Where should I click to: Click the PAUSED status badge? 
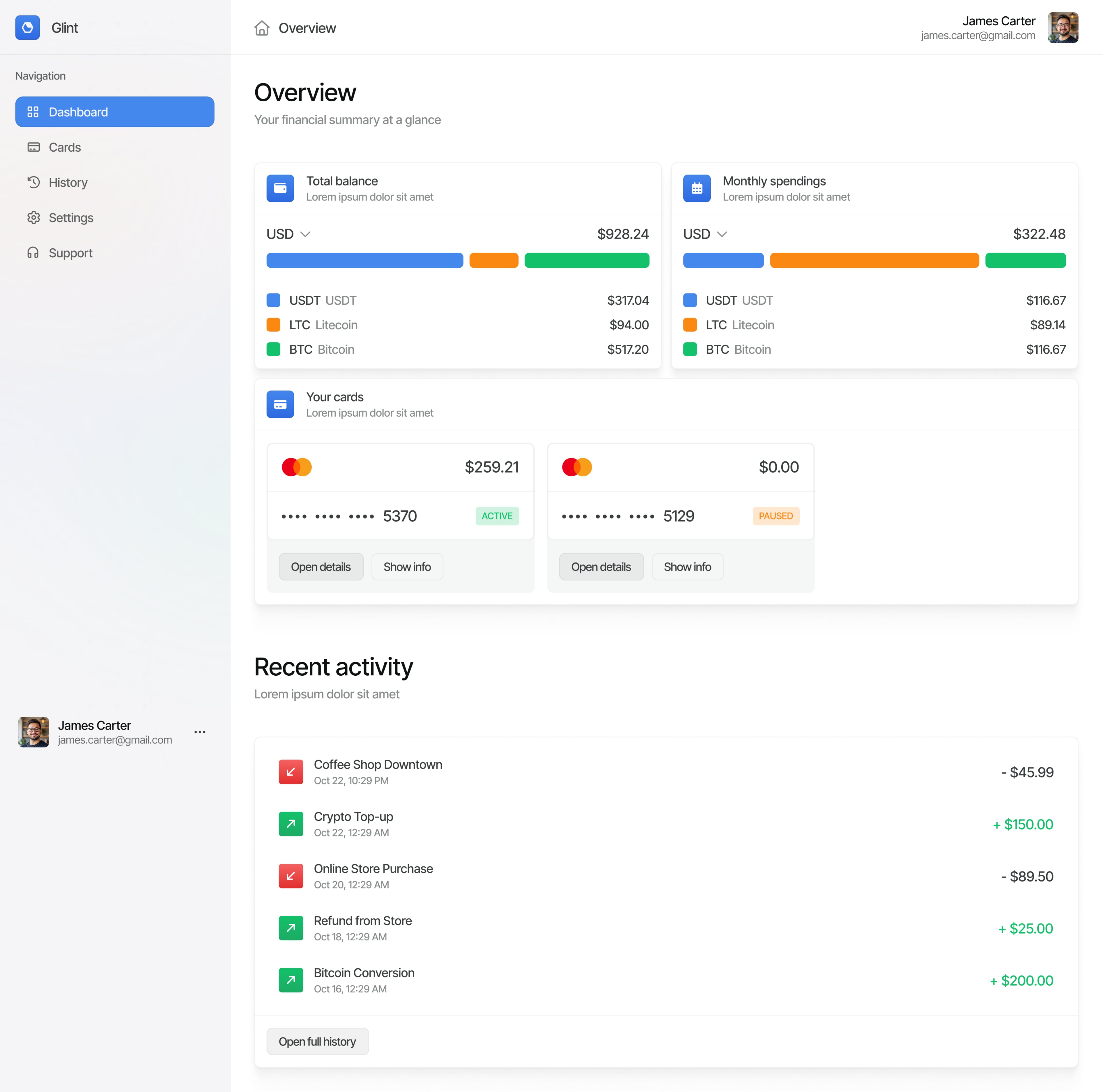pos(776,516)
